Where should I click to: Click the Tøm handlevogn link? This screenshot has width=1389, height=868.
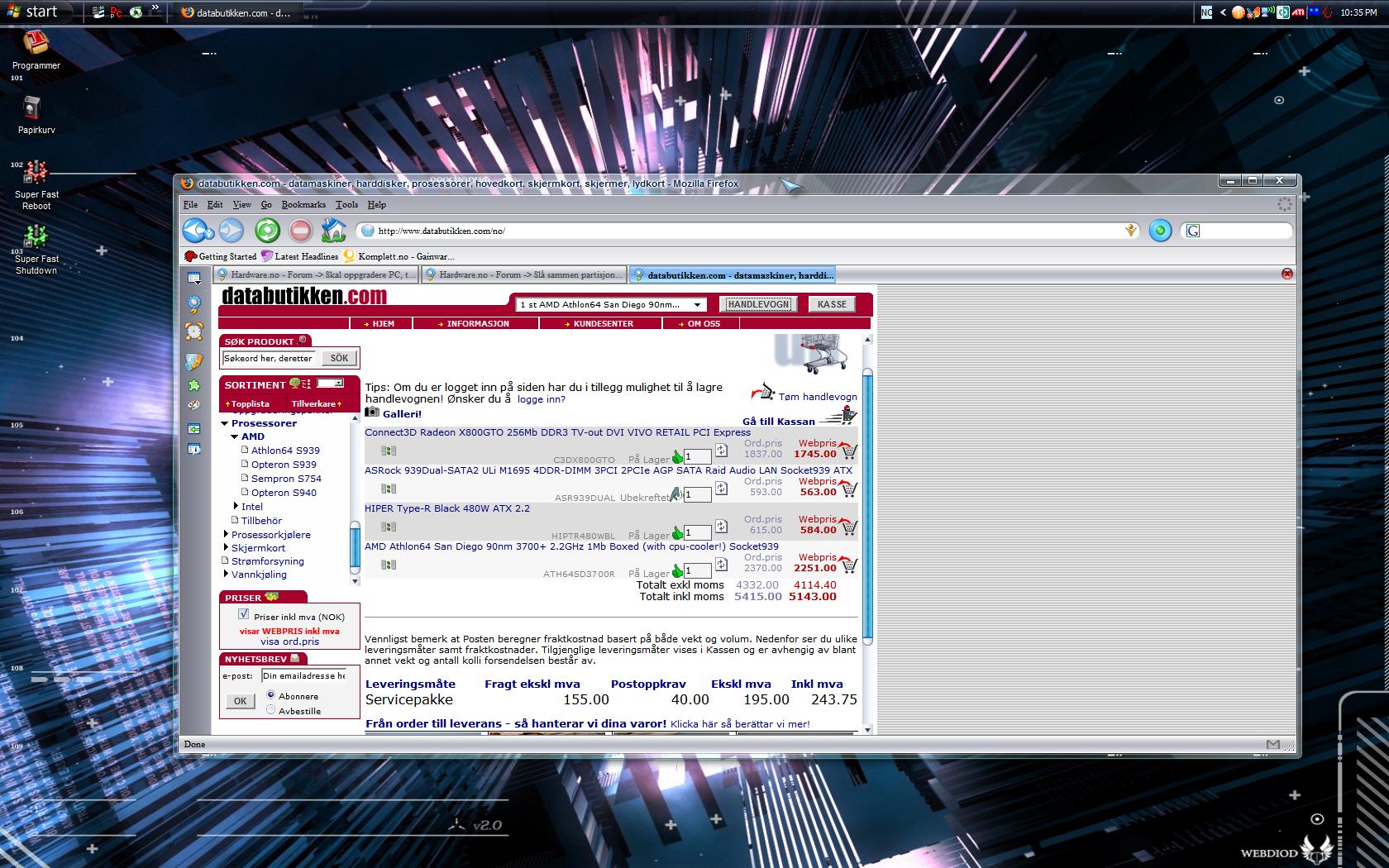point(818,397)
